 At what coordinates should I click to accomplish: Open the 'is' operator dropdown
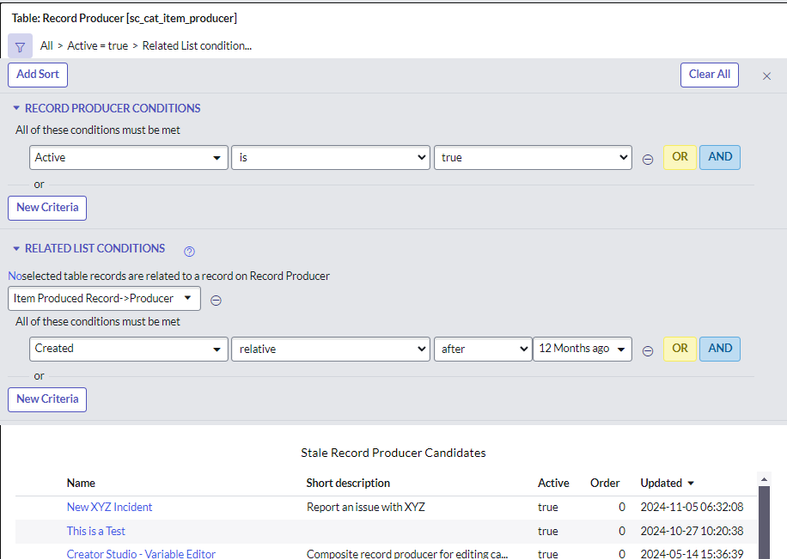click(x=331, y=158)
